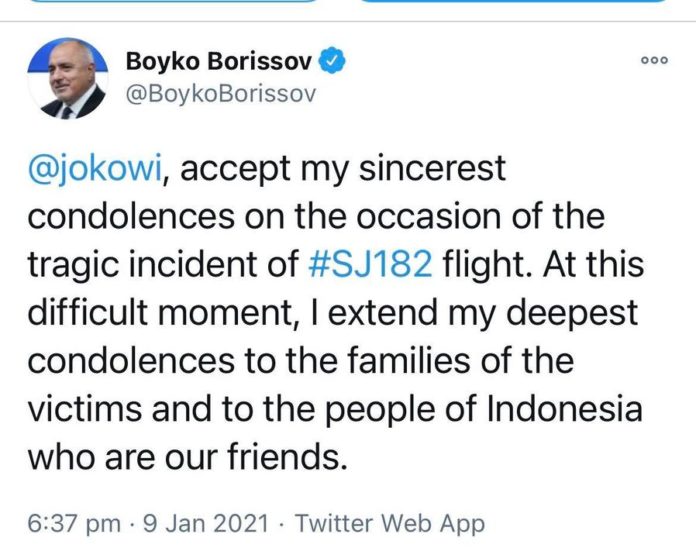Open the Twitter Web App source link

[x=390, y=523]
